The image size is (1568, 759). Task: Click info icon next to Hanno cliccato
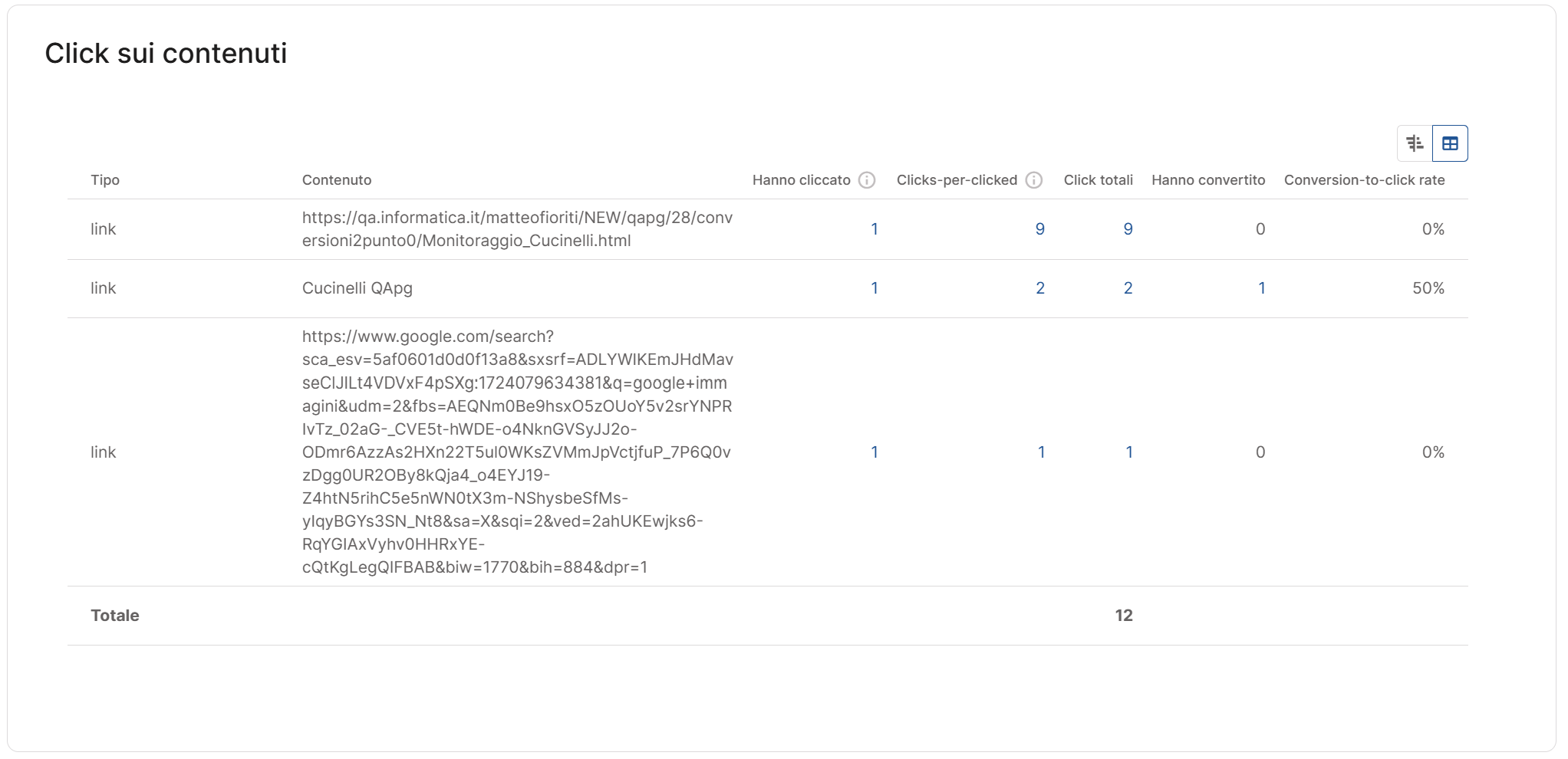(x=867, y=180)
